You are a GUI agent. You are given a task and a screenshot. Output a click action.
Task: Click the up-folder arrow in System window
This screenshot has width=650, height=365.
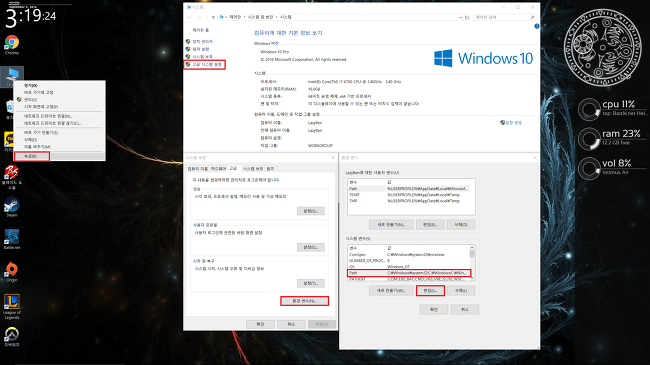(x=213, y=17)
